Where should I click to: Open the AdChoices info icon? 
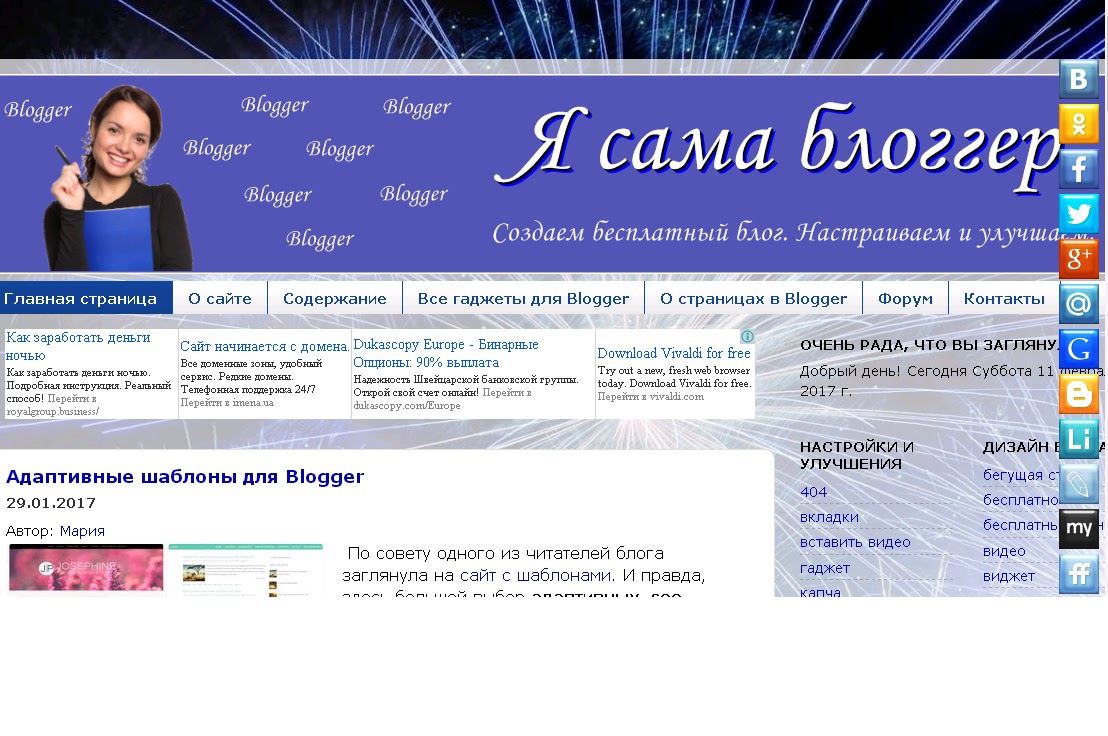(x=747, y=336)
